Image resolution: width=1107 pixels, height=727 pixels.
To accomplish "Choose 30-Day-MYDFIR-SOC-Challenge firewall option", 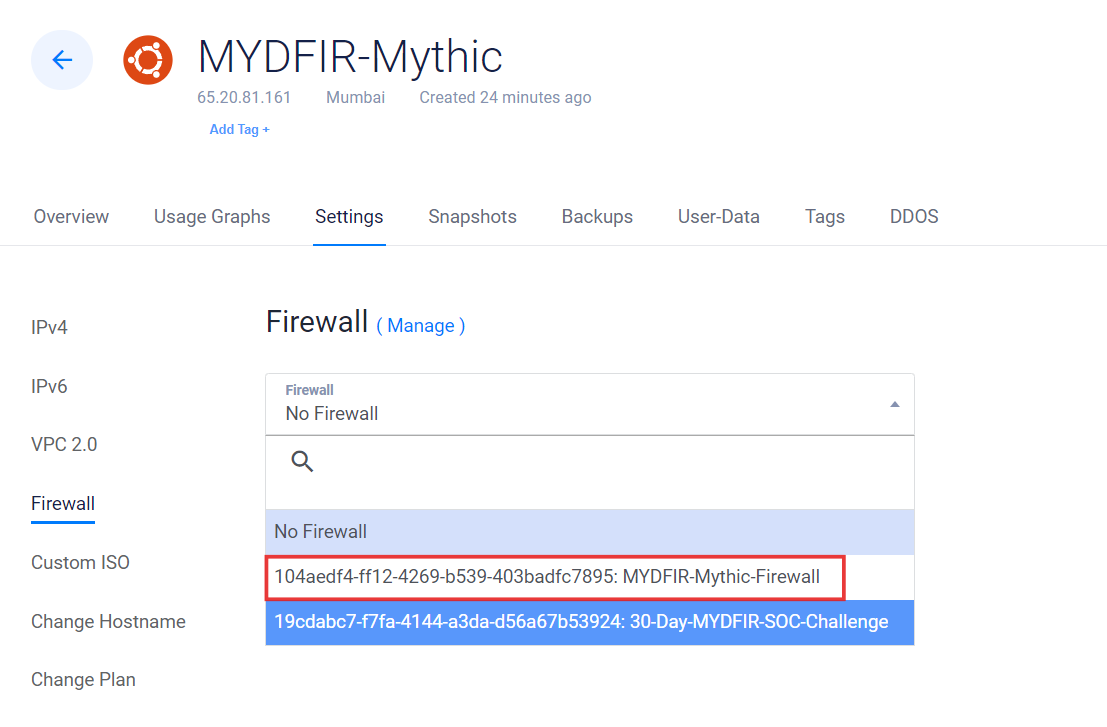I will (x=590, y=622).
